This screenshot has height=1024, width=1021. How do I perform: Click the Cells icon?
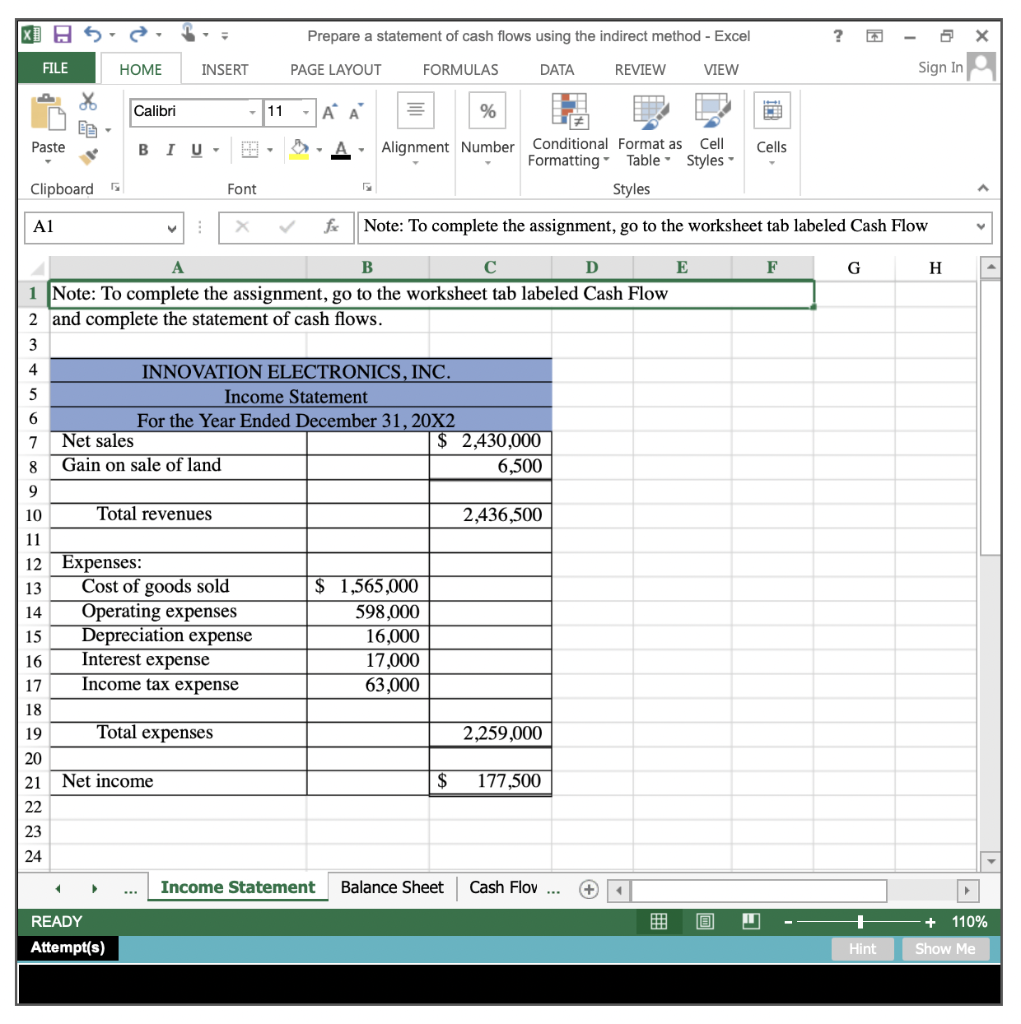(x=771, y=110)
